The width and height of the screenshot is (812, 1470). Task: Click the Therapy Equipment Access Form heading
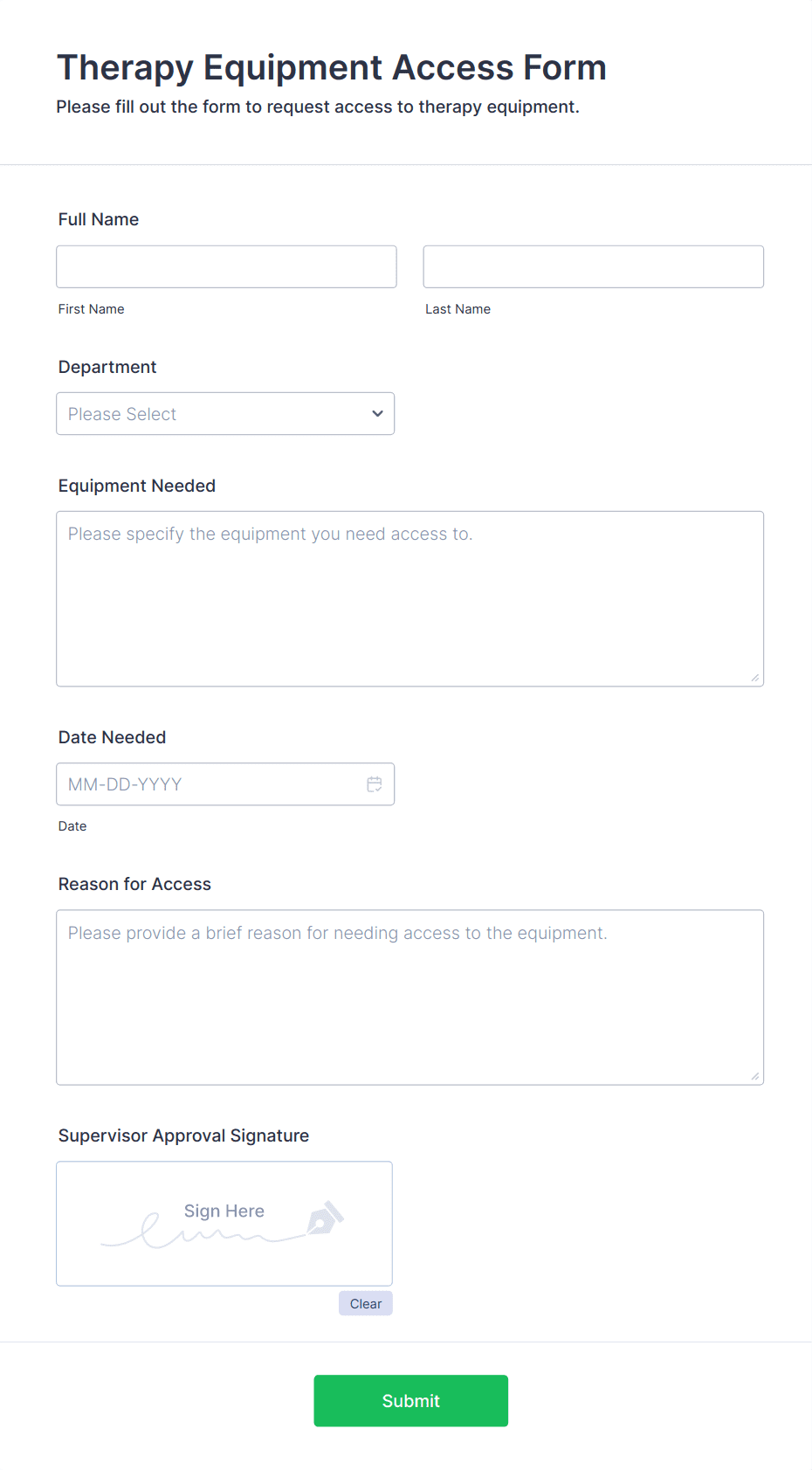332,68
